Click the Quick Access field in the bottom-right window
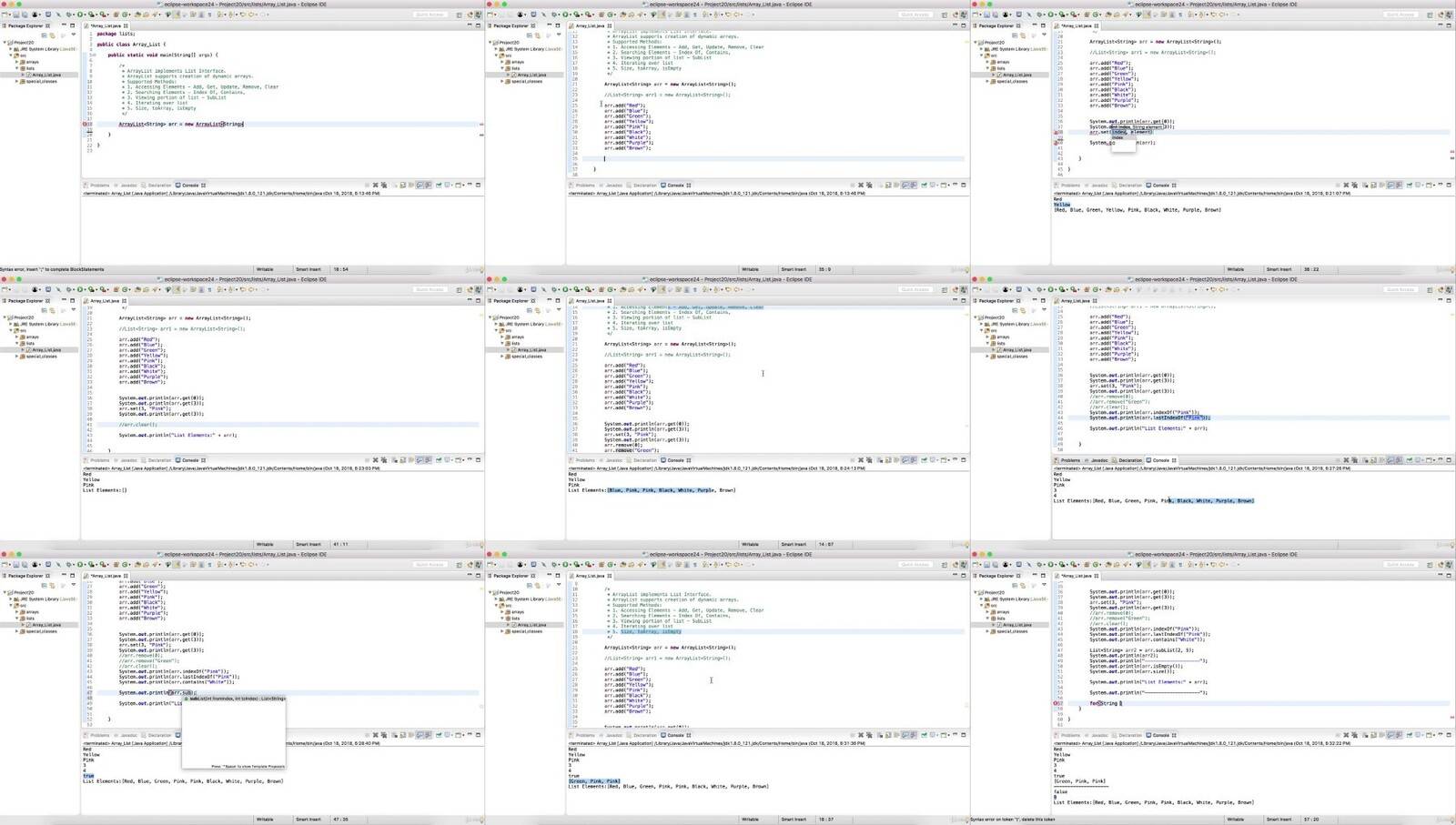This screenshot has width=1456, height=825. [x=1400, y=564]
